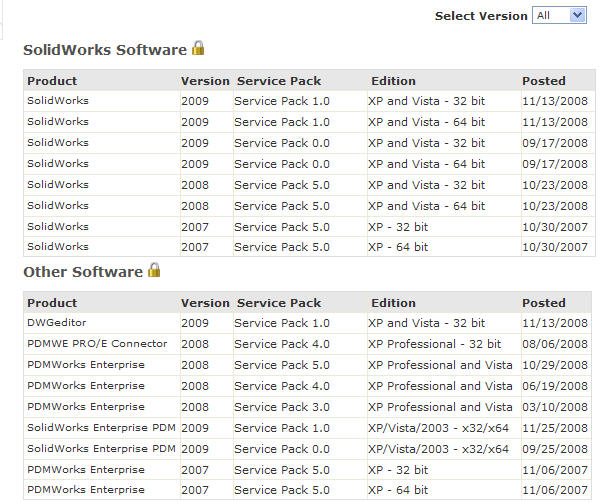The image size is (605, 503).
Task: Click 'XP/Vista/2003 - x32/x64' in Enterprise PDM Service Pack 0.0 row
Action: [x=438, y=449]
